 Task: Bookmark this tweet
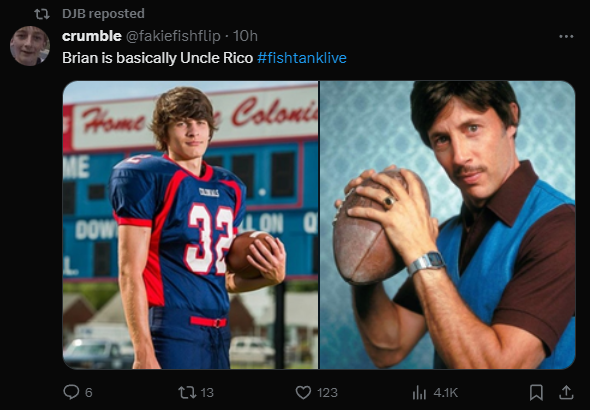click(x=536, y=392)
